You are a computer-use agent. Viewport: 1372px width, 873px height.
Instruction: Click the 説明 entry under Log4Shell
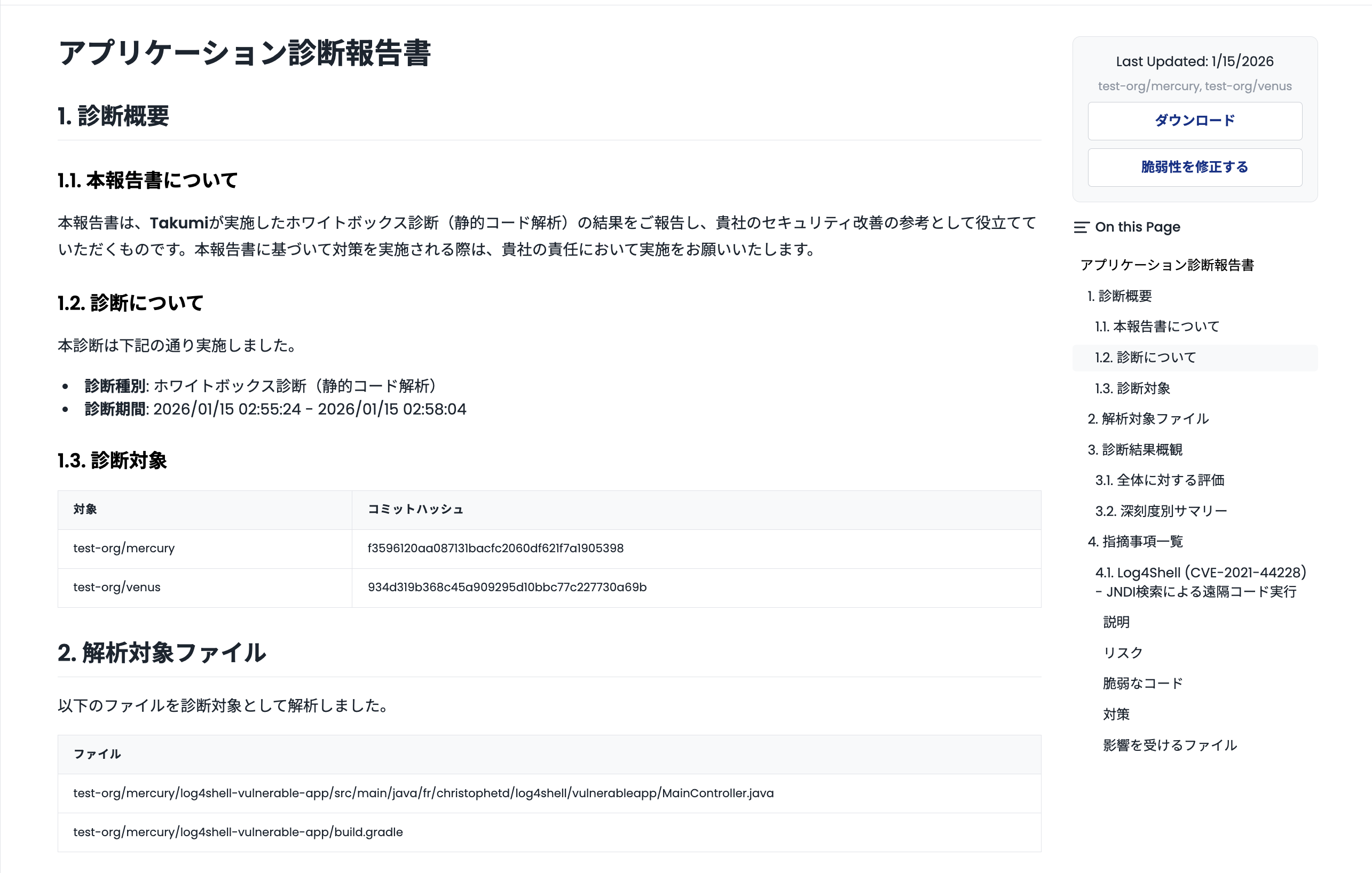coord(1117,622)
